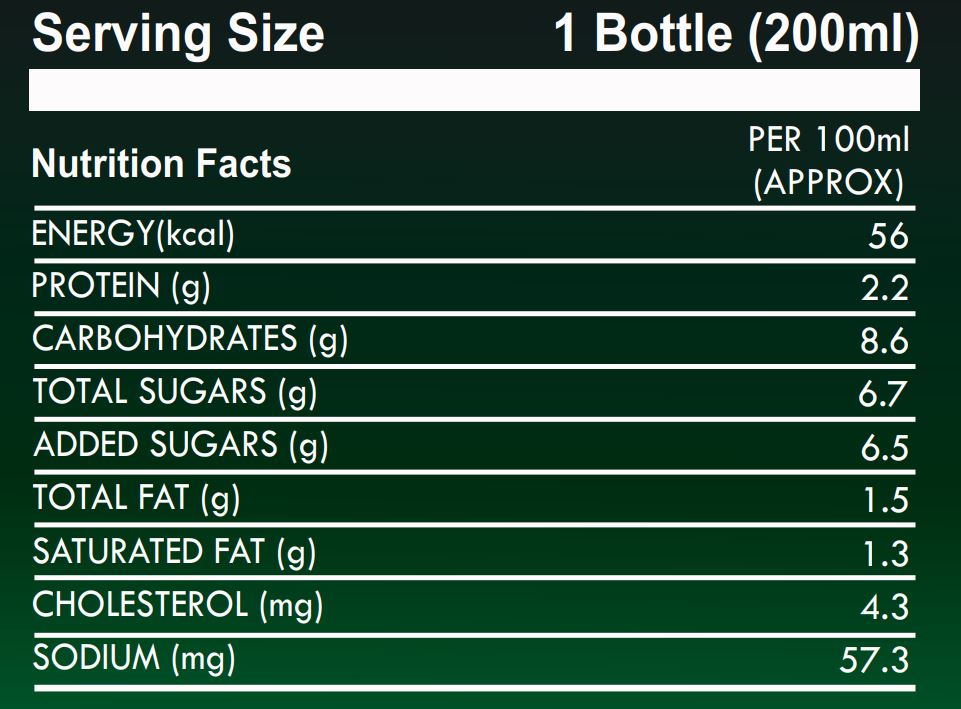The height and width of the screenshot is (709, 961).
Task: Select the ENERGY(kcal) row label
Action: (133, 234)
